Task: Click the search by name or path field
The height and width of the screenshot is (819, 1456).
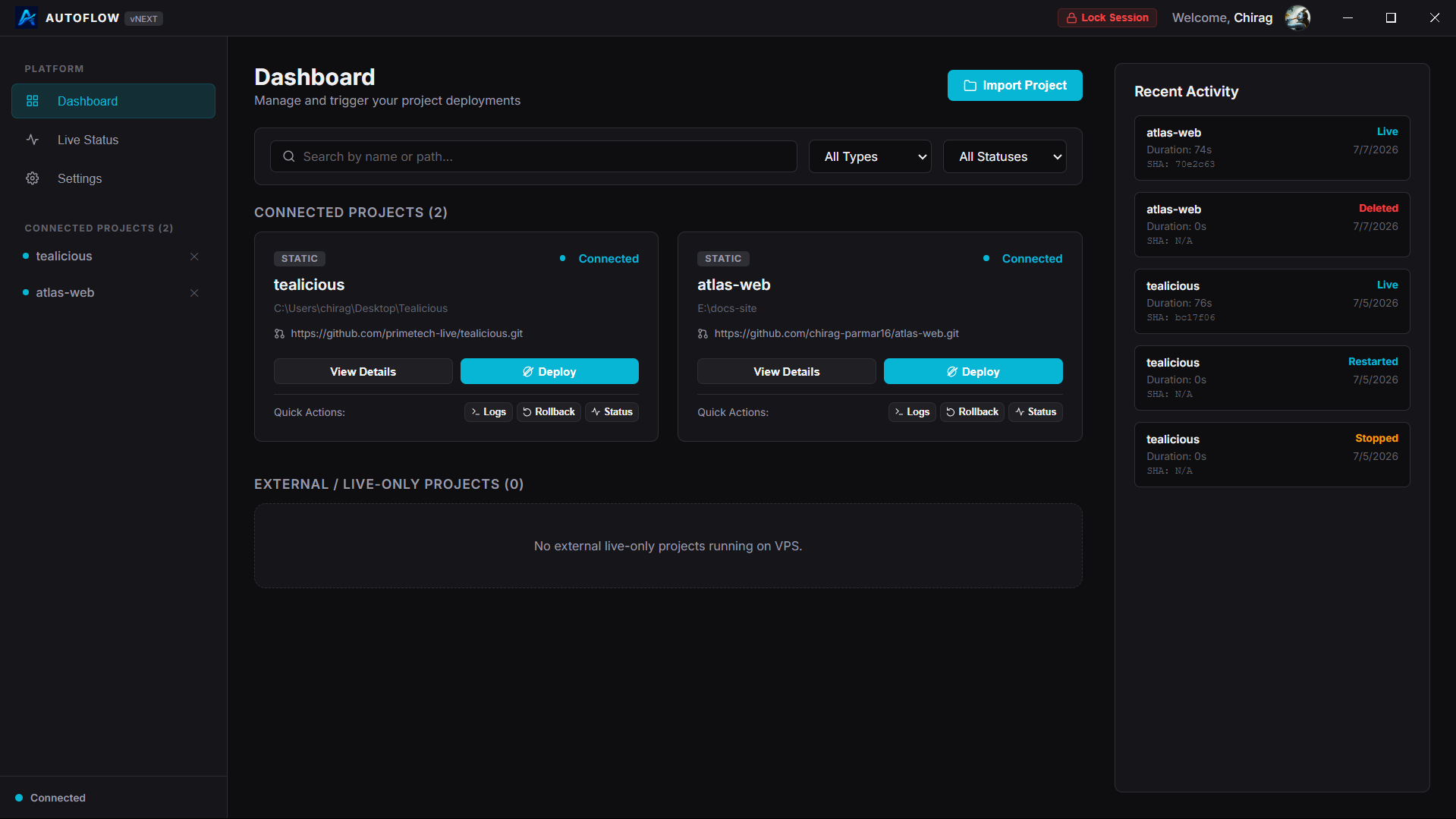Action: pos(533,156)
